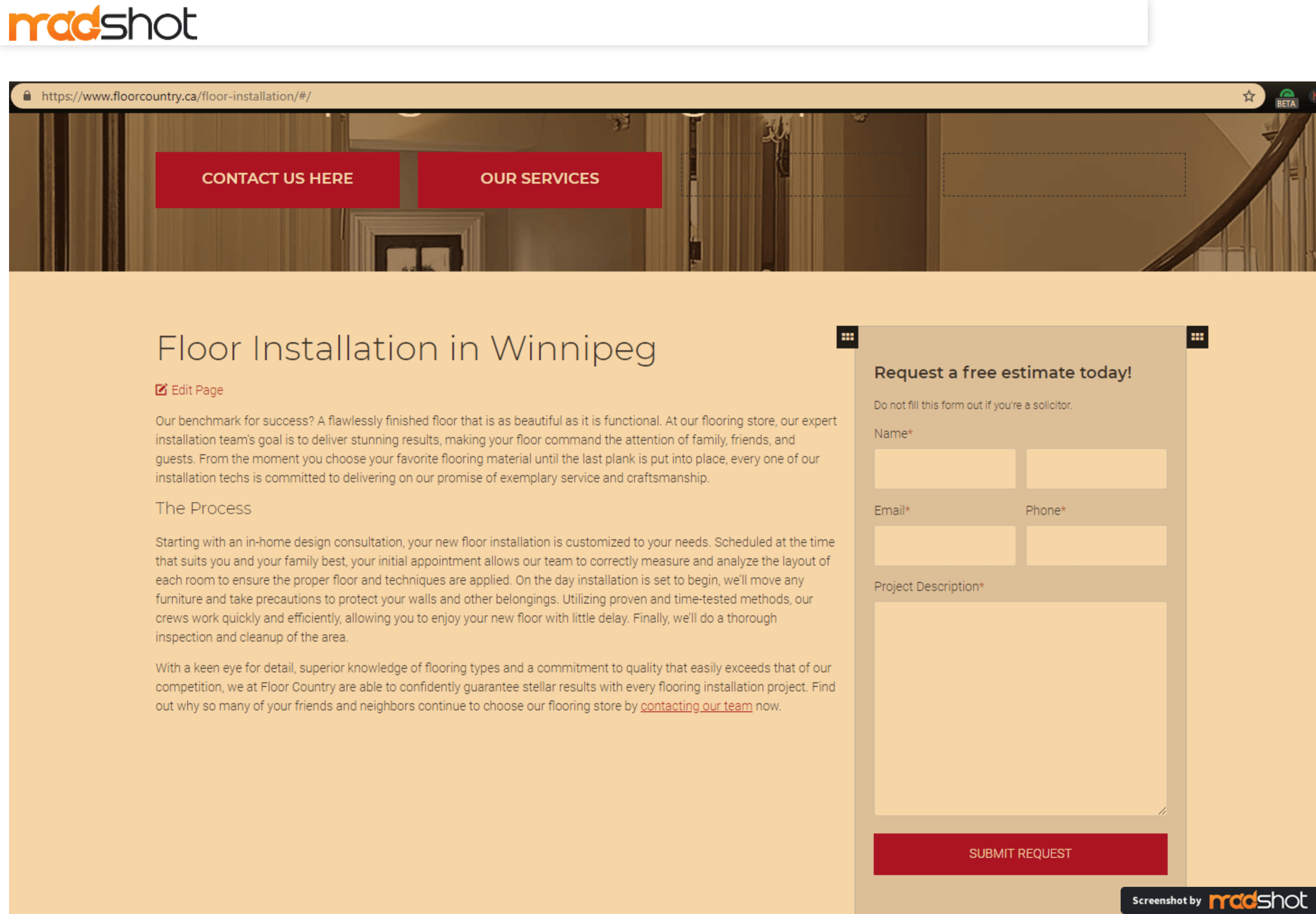1316x914 pixels.
Task: Bookmark page with the star icon
Action: click(1249, 96)
